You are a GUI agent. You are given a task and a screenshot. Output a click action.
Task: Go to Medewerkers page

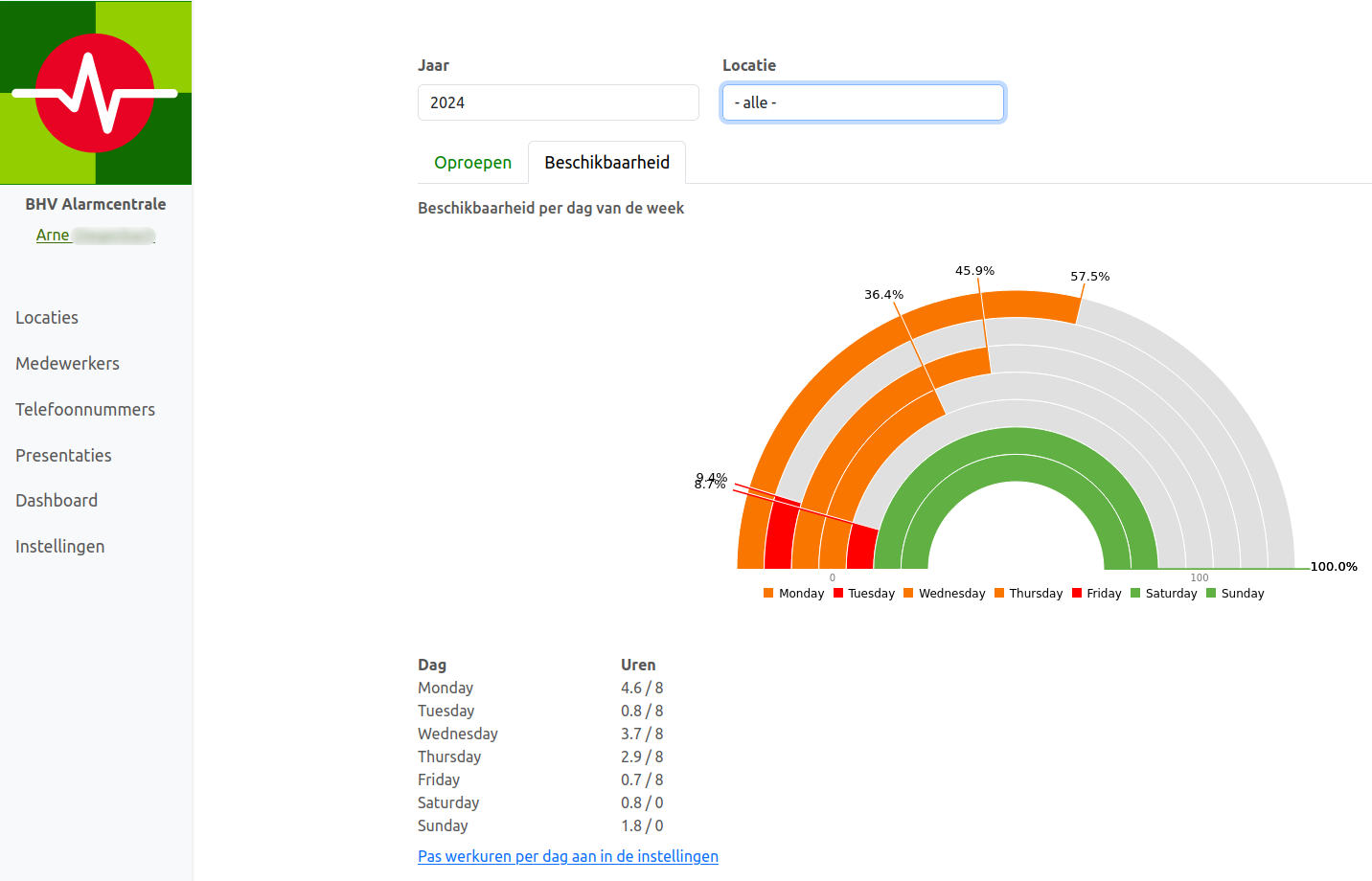pyautogui.click(x=67, y=364)
